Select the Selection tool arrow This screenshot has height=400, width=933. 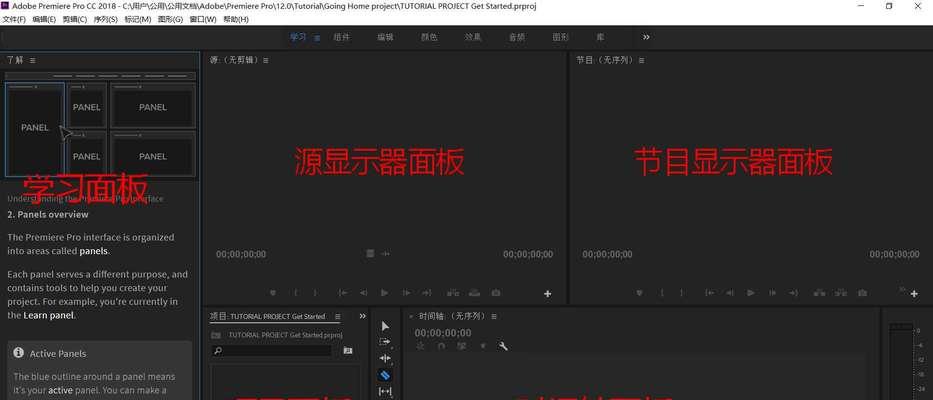(385, 326)
